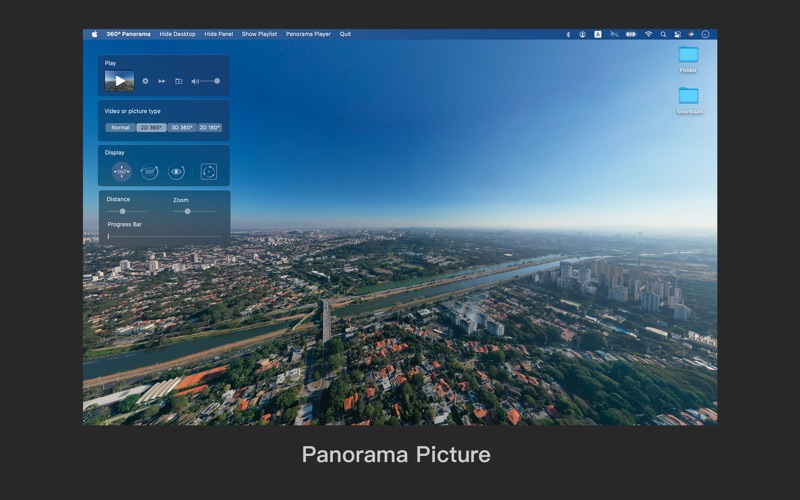Open the folder icon next to fast-forward

tap(178, 81)
